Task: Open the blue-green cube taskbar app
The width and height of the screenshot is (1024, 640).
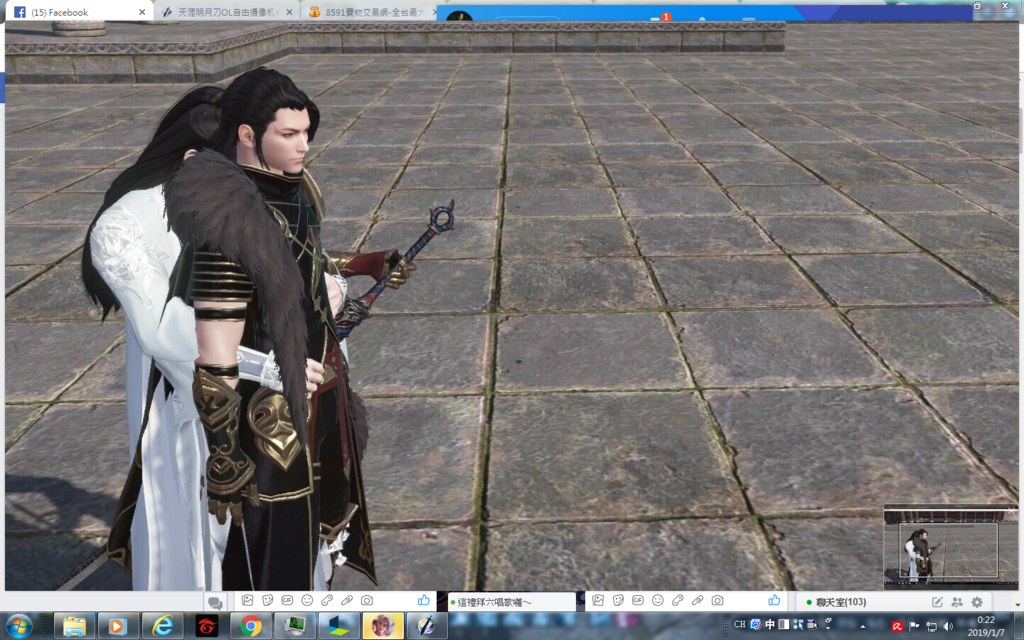Action: pyautogui.click(x=338, y=626)
